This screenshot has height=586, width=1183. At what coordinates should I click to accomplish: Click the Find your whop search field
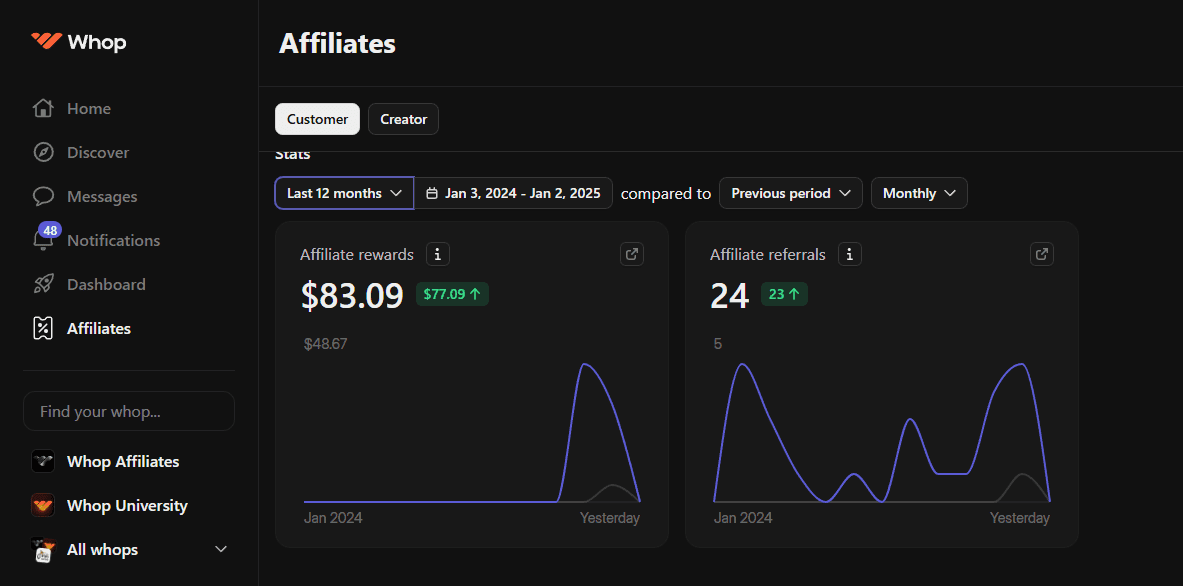(x=128, y=411)
